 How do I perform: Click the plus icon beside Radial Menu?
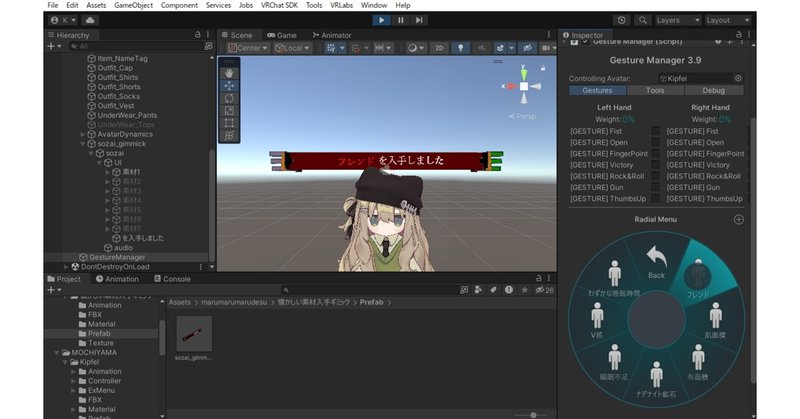click(738, 219)
